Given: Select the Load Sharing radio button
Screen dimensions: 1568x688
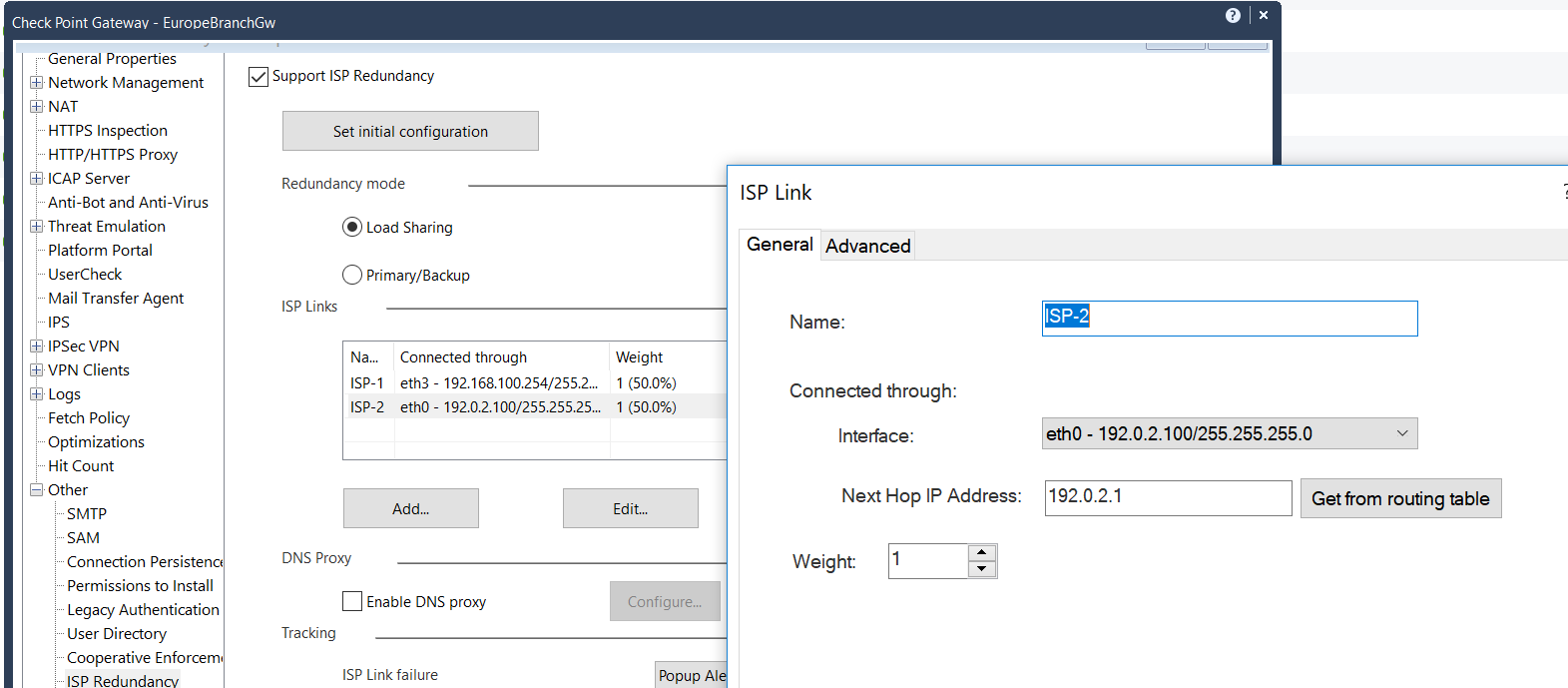Looking at the screenshot, I should [x=352, y=228].
